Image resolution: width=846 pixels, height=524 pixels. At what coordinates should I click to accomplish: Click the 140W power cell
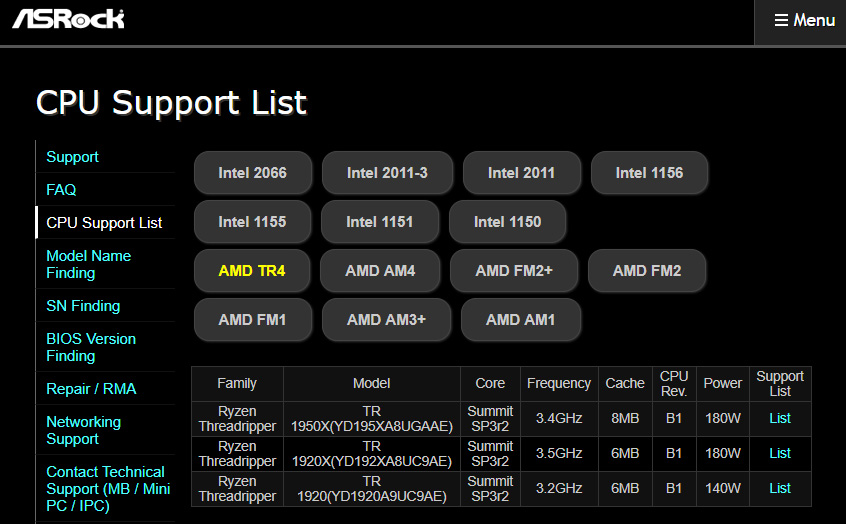(722, 489)
